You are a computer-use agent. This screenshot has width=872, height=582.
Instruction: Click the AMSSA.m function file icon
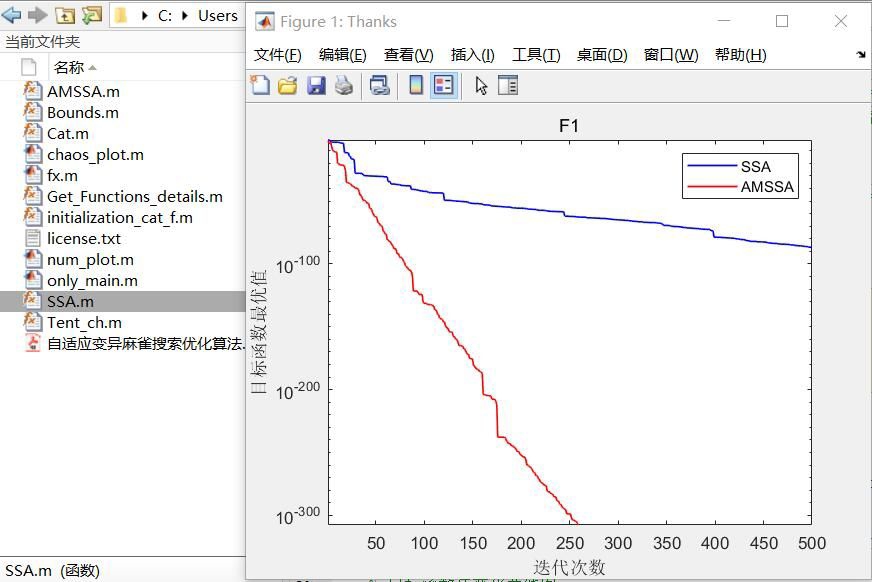(32, 91)
